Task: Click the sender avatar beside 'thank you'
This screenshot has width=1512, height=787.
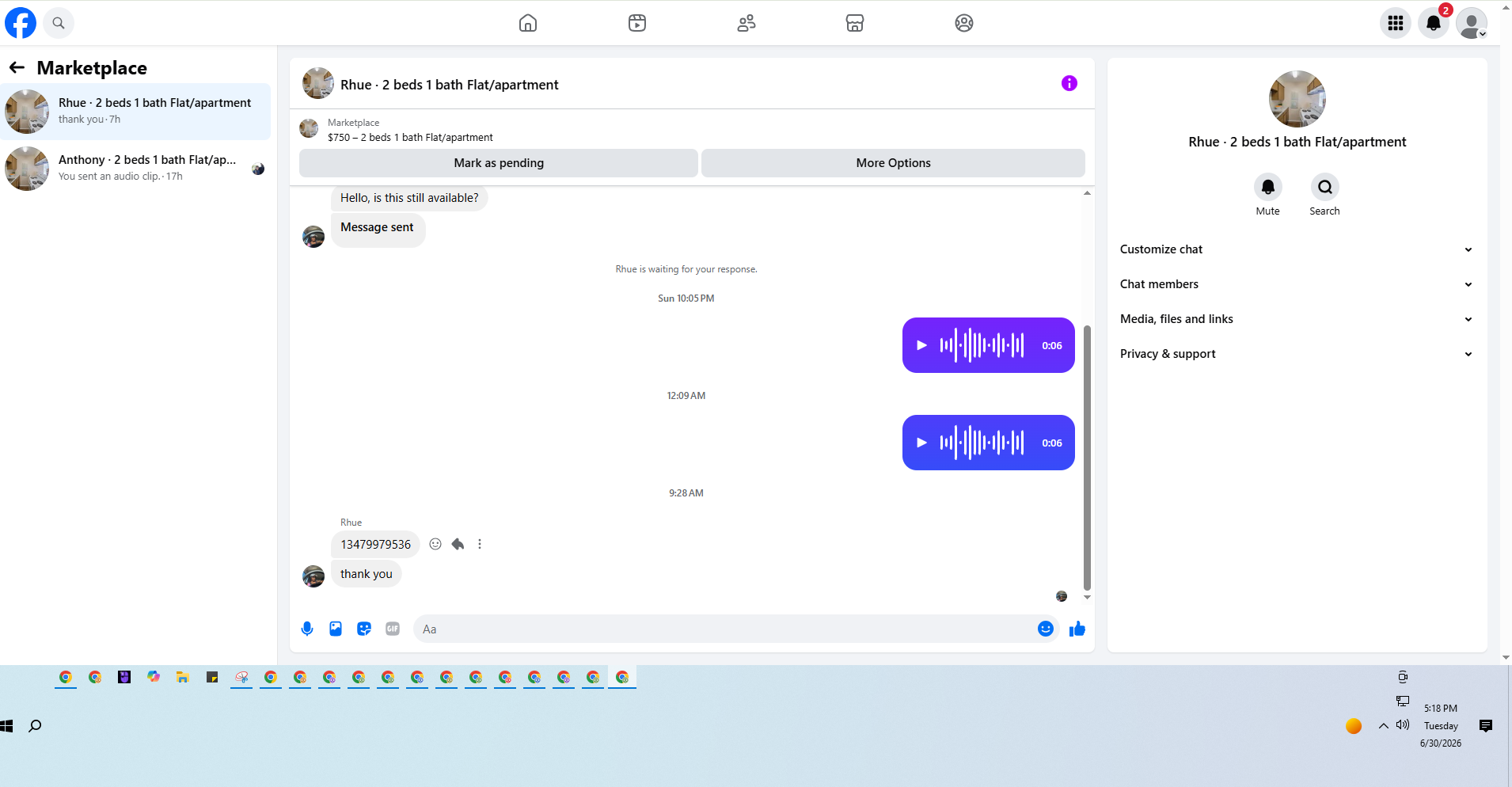Action: tap(313, 576)
